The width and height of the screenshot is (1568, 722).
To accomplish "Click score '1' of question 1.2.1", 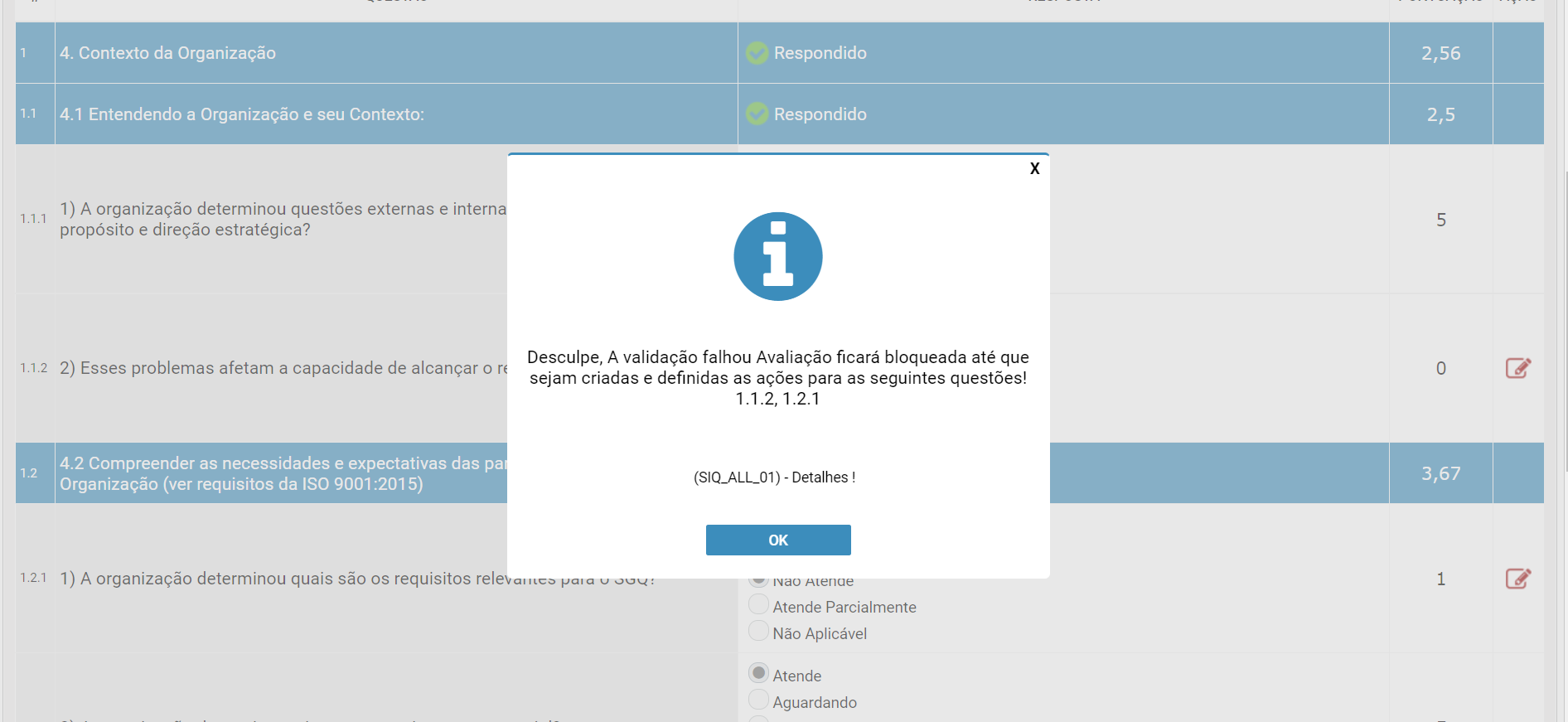I will pyautogui.click(x=1440, y=579).
